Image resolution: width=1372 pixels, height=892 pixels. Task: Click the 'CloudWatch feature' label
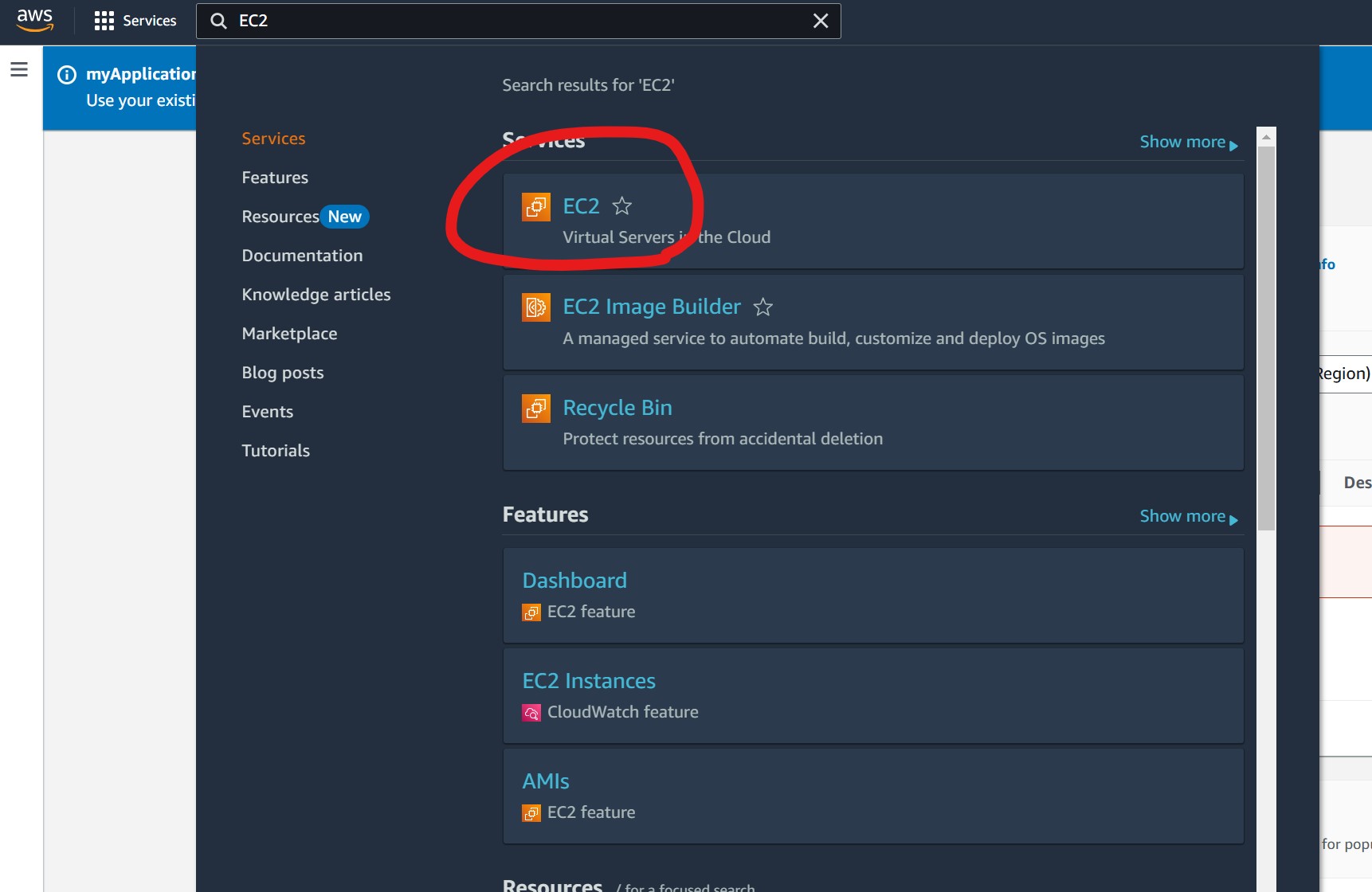tap(623, 712)
